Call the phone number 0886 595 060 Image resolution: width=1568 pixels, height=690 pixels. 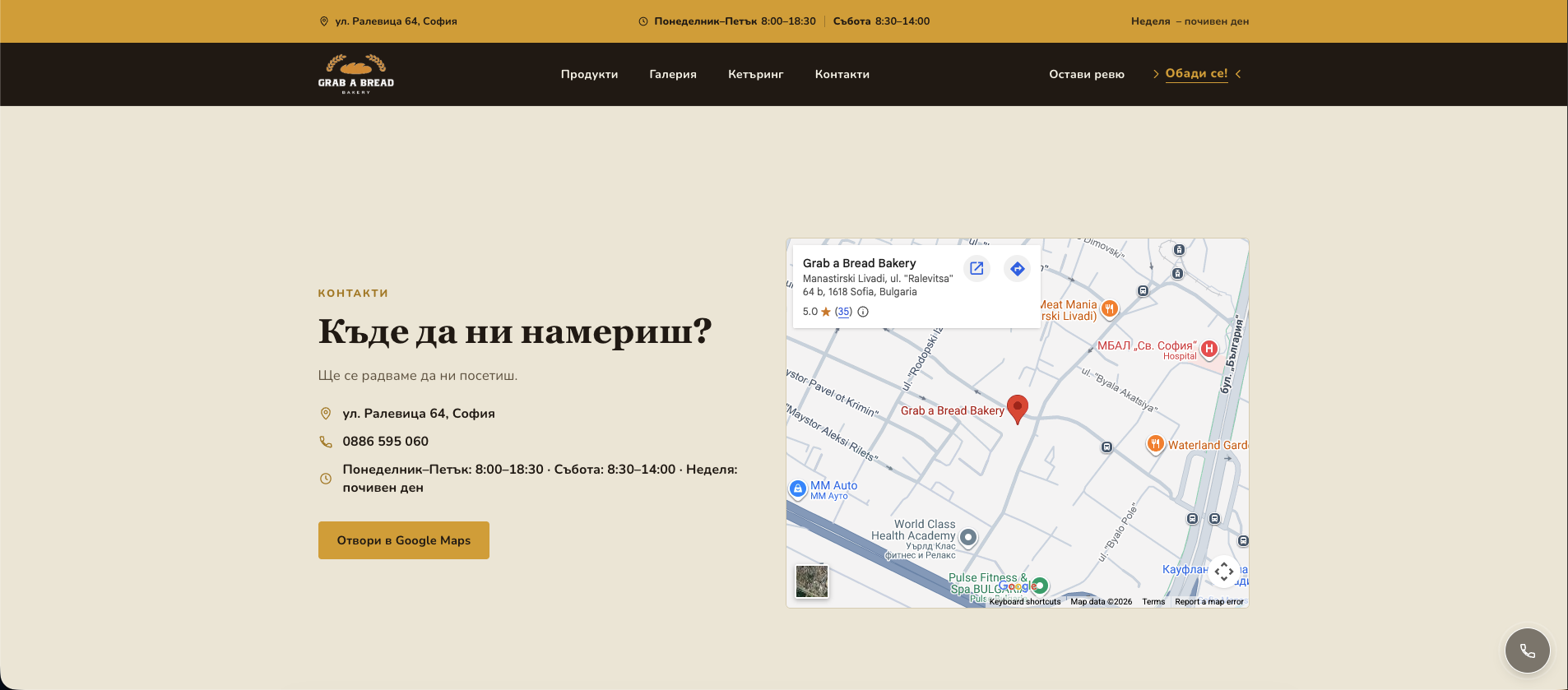tap(385, 442)
